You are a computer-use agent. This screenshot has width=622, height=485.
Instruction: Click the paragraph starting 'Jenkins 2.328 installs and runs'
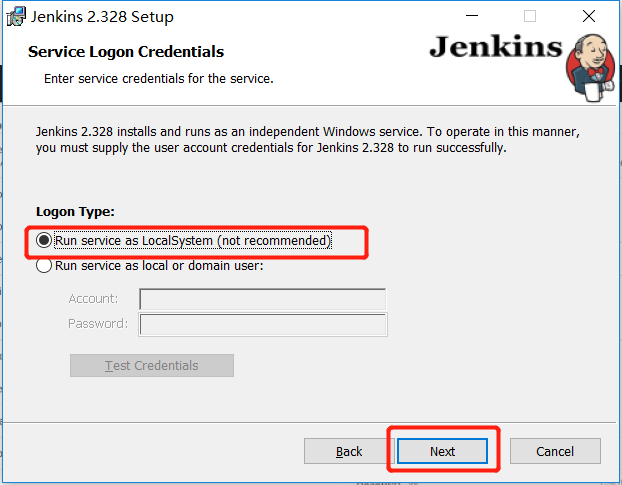tap(308, 140)
